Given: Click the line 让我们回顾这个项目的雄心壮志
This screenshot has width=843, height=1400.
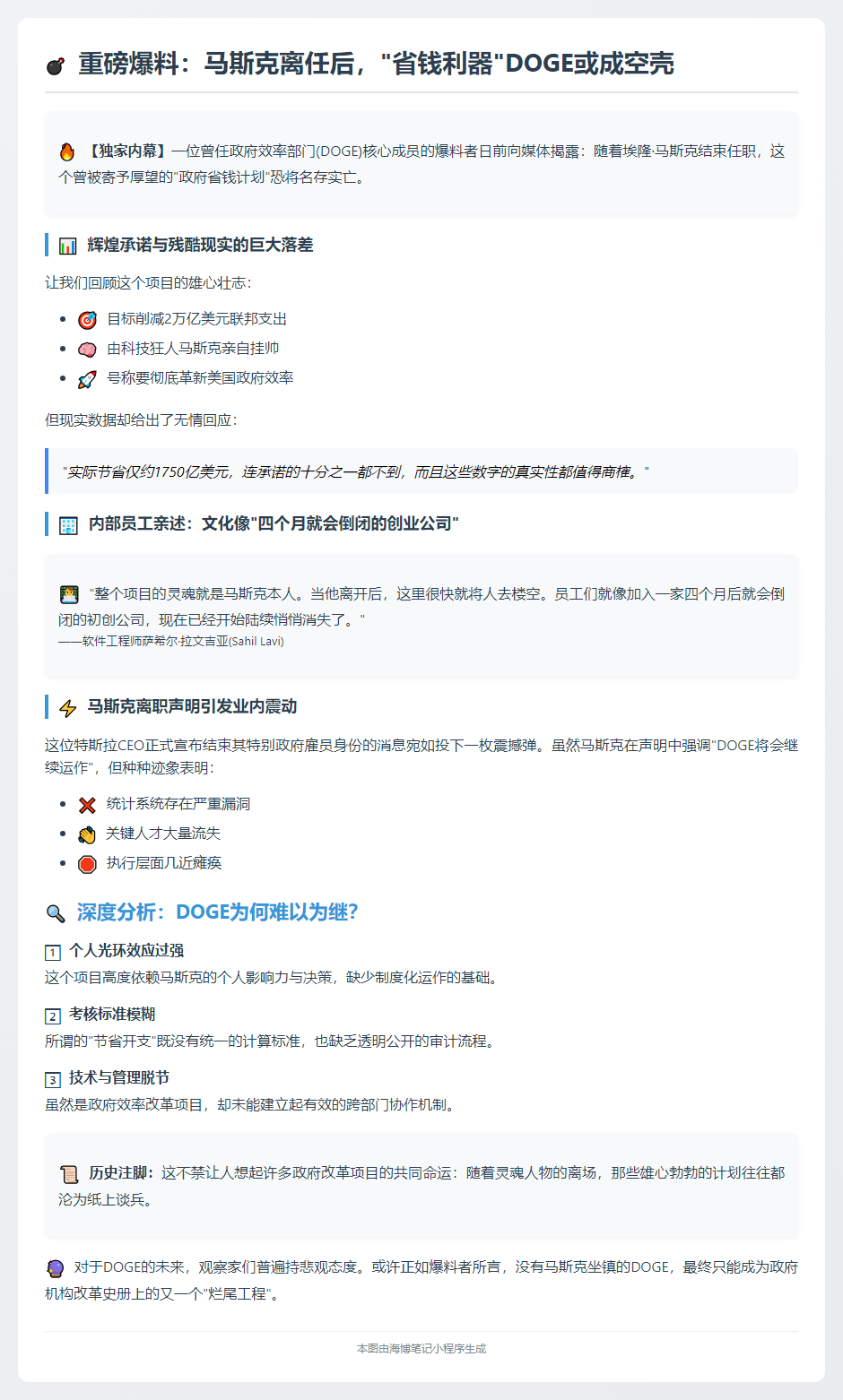Looking at the screenshot, I should tap(149, 283).
